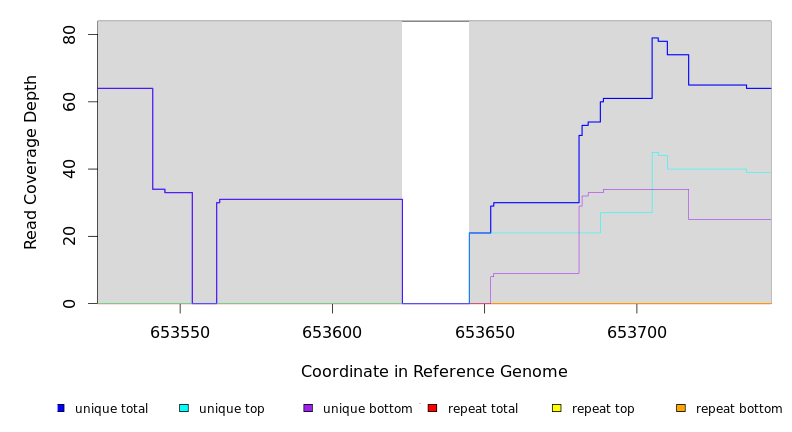Select the "unique top" legend text
Screen dimensions: 792x432
coord(231,409)
